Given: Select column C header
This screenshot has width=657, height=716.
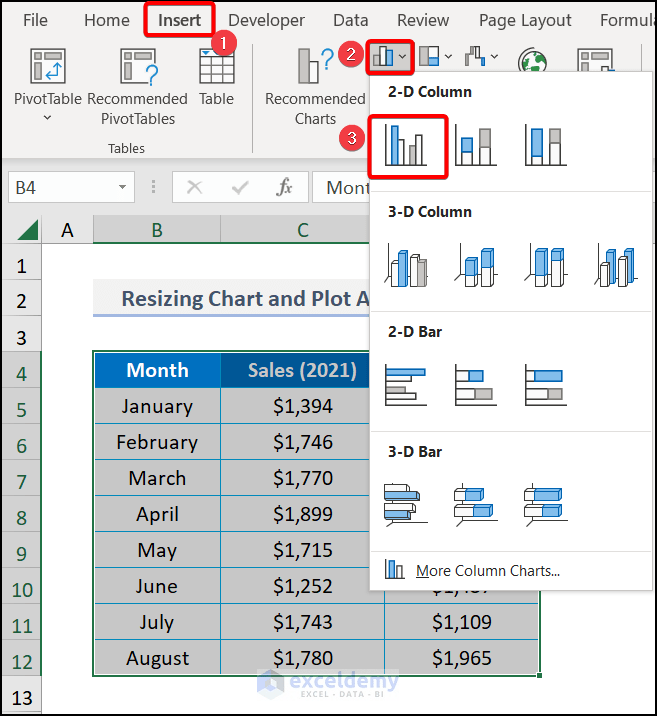Looking at the screenshot, I should (x=295, y=230).
